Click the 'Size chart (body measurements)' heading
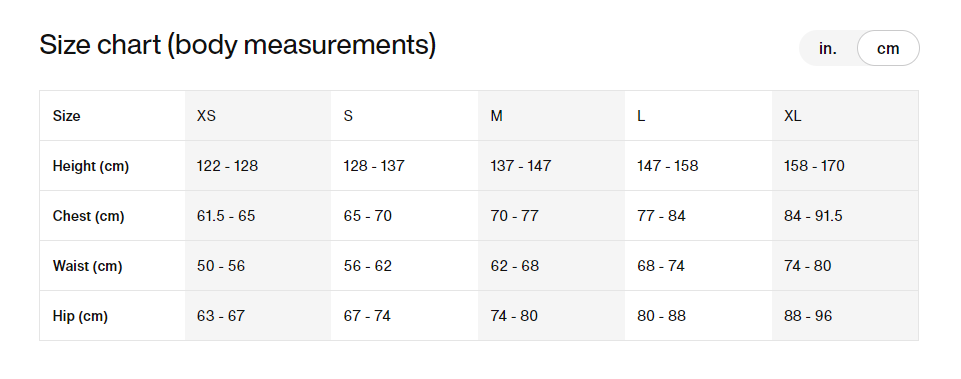Image resolution: width=961 pixels, height=379 pixels. click(238, 45)
